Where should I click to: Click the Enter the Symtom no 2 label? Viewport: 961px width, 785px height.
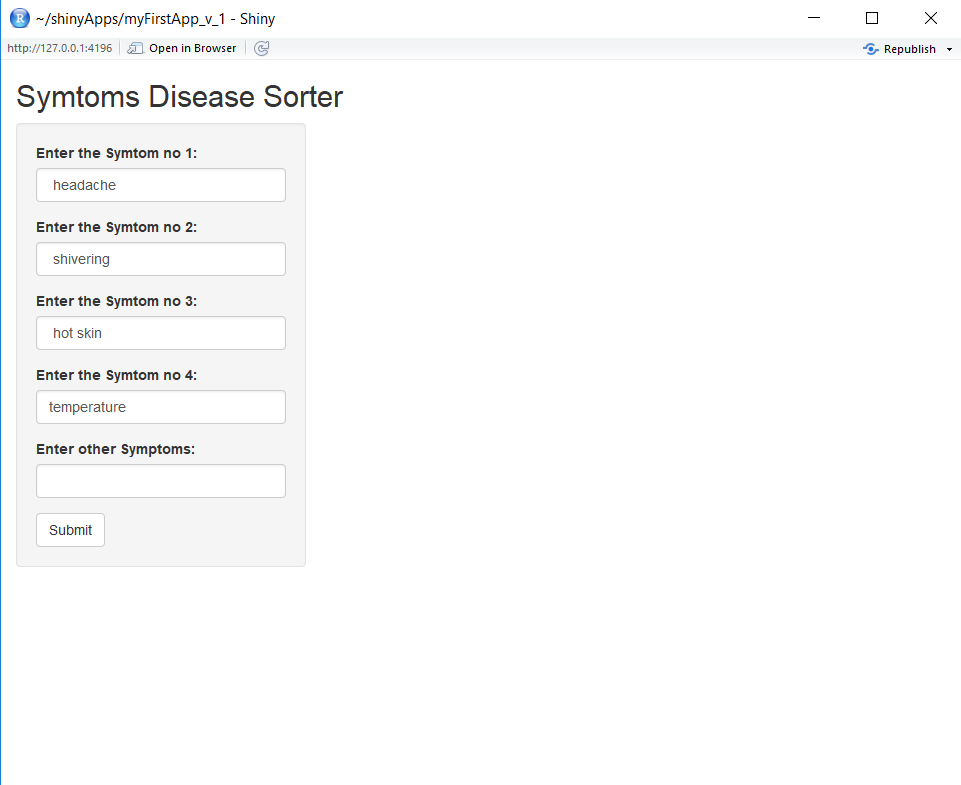(x=116, y=227)
